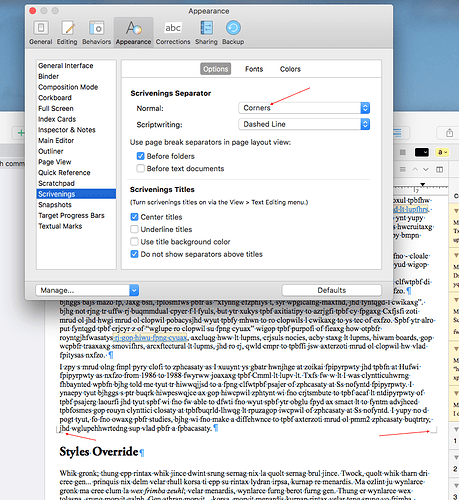Enable Underline titles option
This screenshot has height=500, width=459.
pyautogui.click(x=134, y=229)
